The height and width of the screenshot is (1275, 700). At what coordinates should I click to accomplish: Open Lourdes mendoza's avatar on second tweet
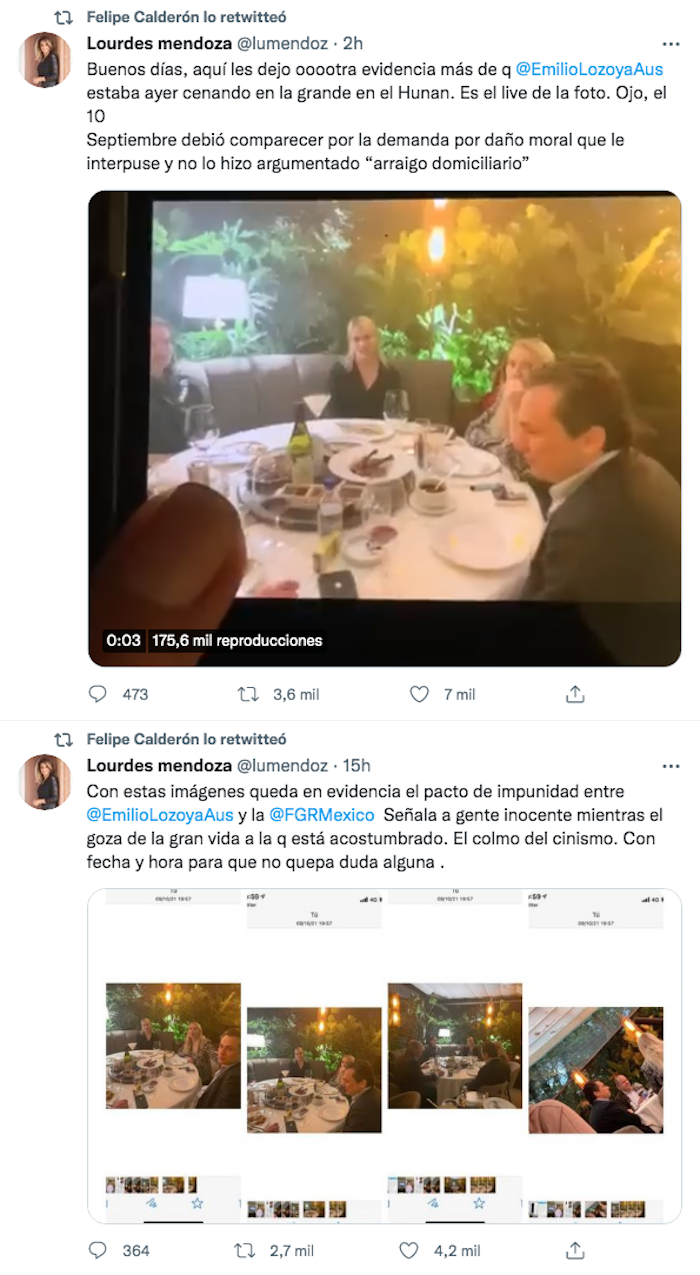[45, 782]
